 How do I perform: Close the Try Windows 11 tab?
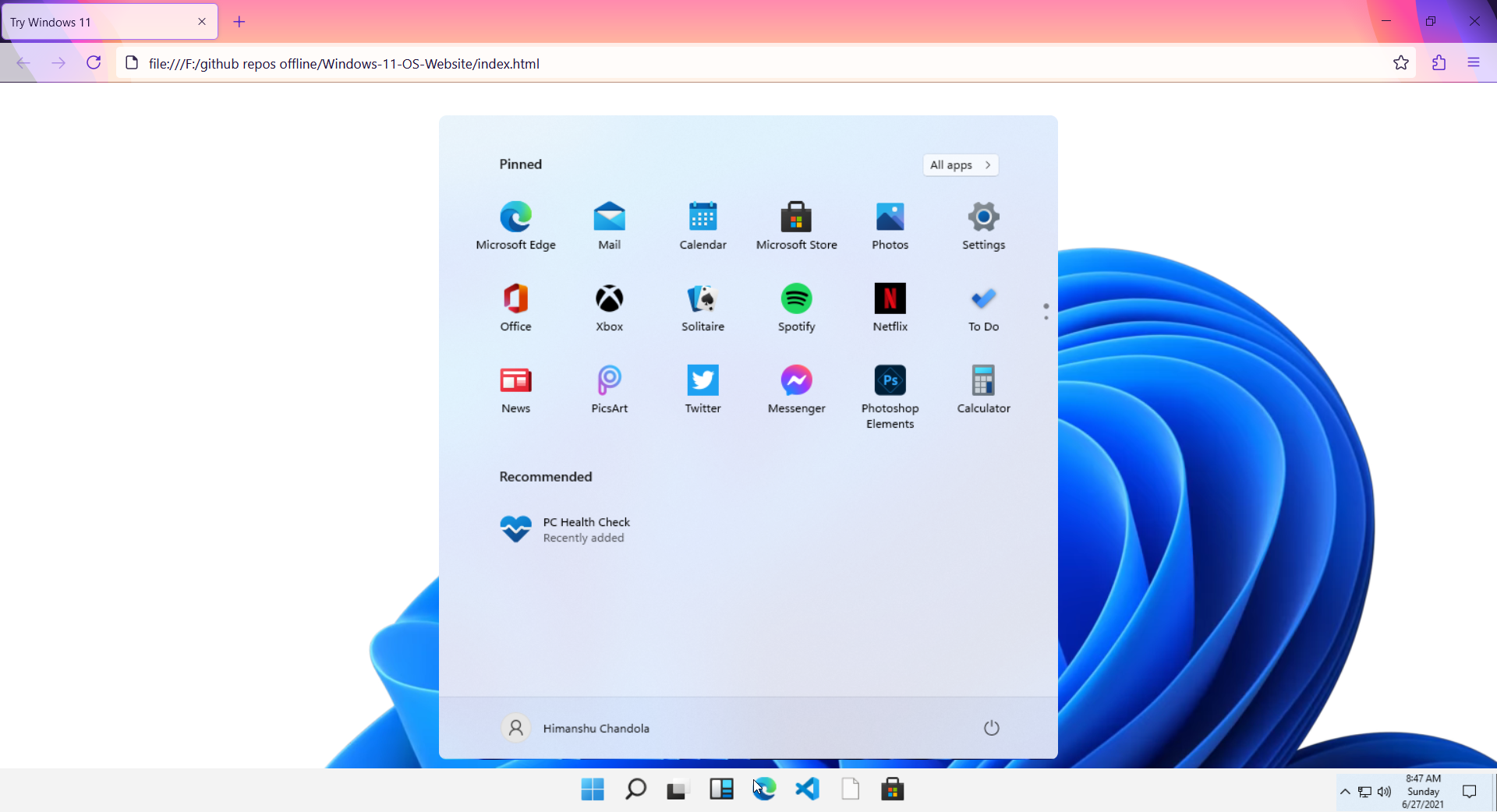pyautogui.click(x=202, y=22)
